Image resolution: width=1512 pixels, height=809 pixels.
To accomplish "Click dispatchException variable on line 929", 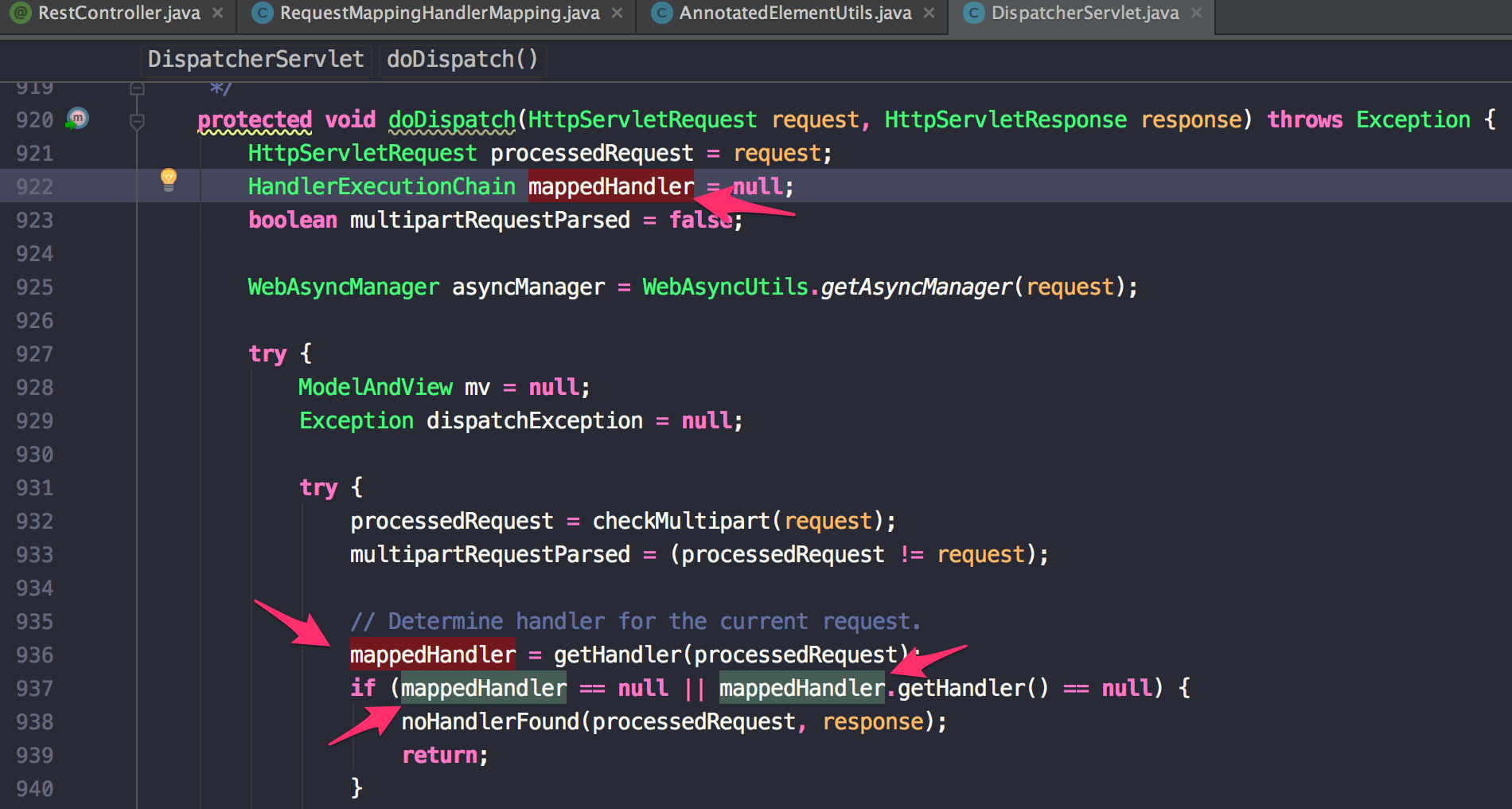I will (535, 420).
